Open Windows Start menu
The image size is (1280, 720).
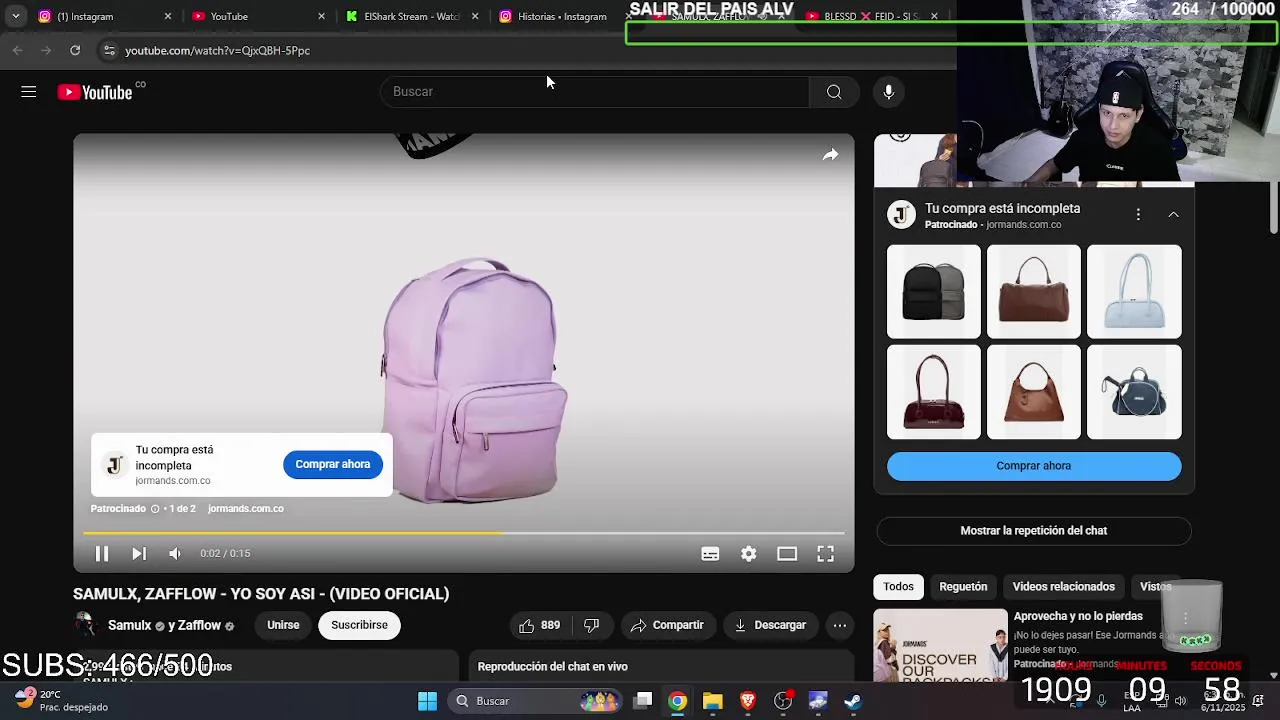427,701
